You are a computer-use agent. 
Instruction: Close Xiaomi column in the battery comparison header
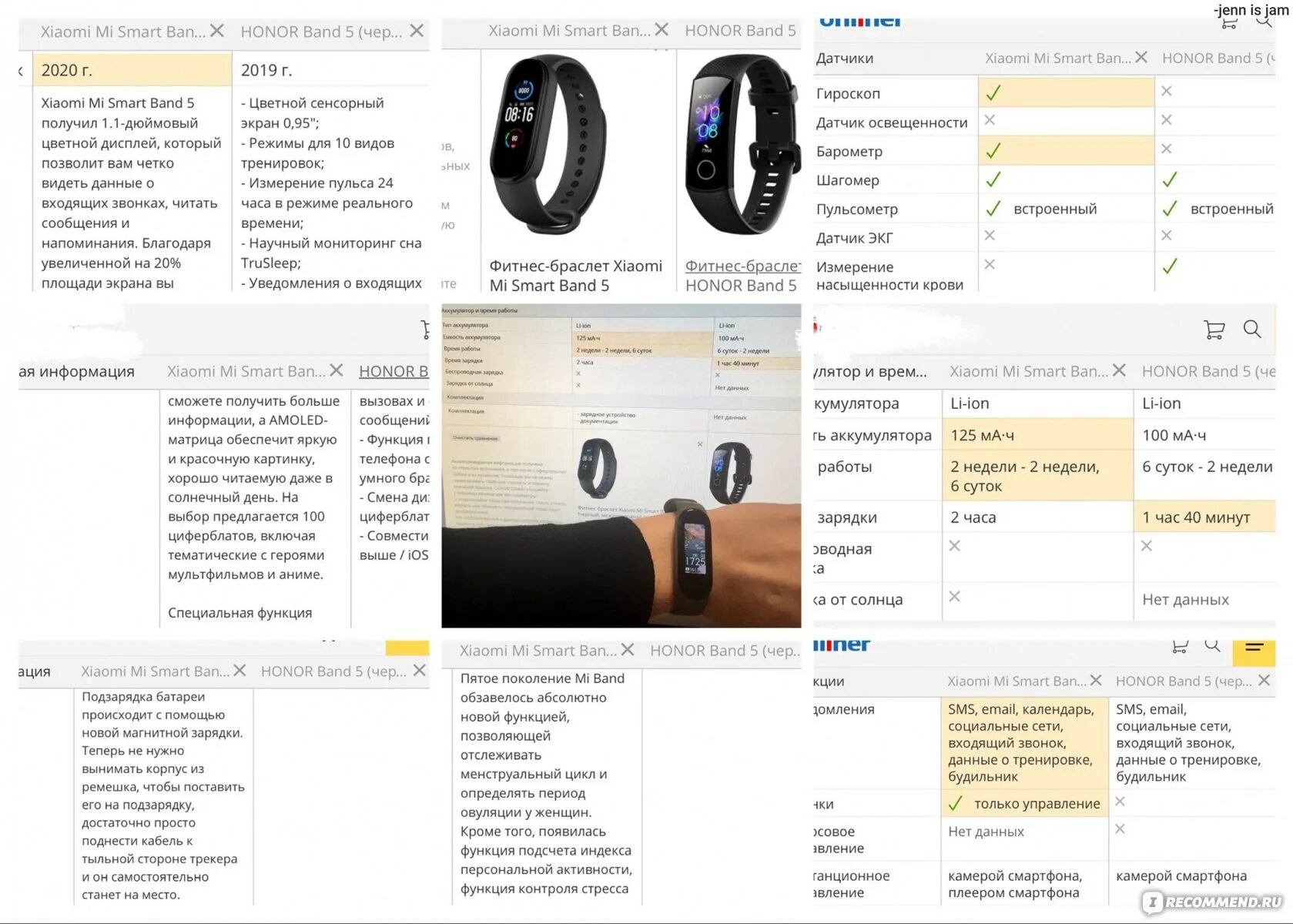pos(1119,370)
